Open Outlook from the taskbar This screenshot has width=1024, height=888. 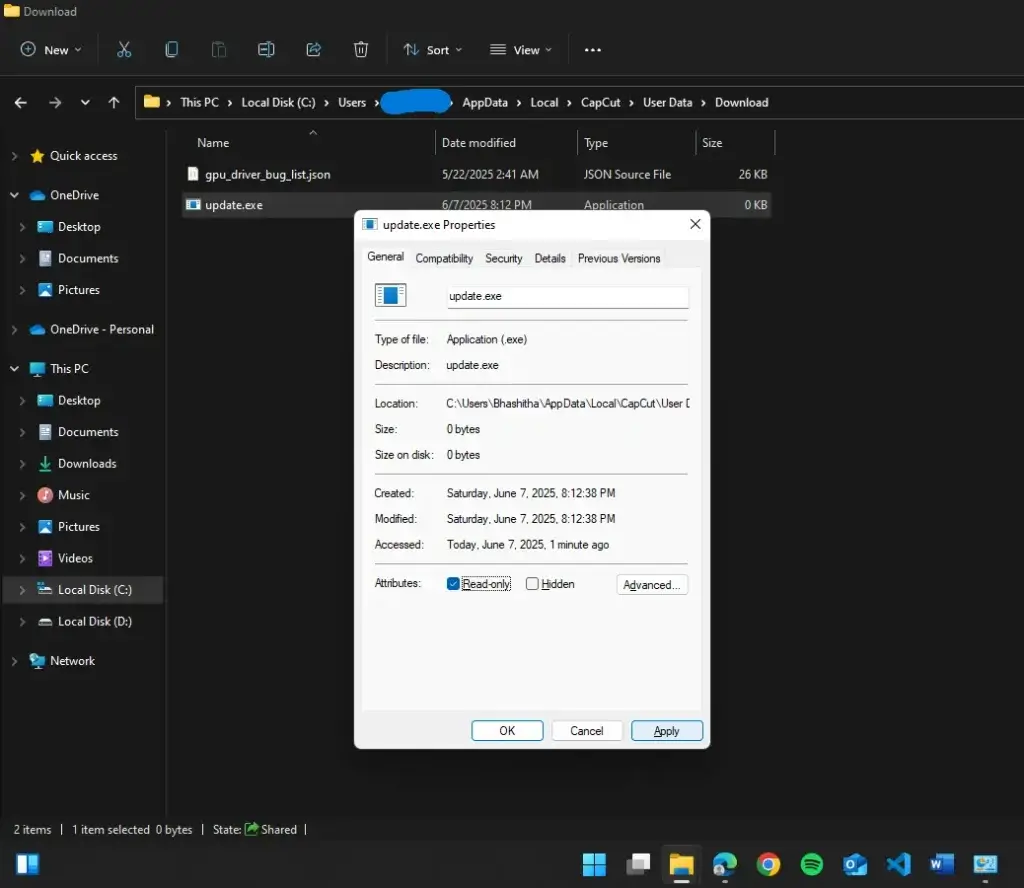tap(855, 864)
